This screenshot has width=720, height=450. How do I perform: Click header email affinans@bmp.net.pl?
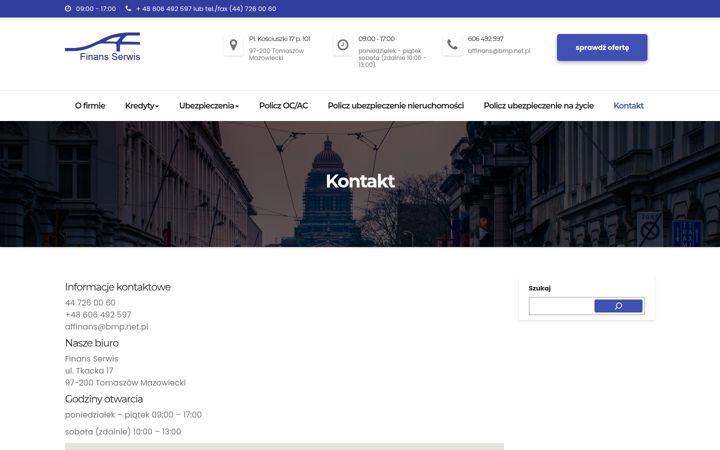pos(499,51)
